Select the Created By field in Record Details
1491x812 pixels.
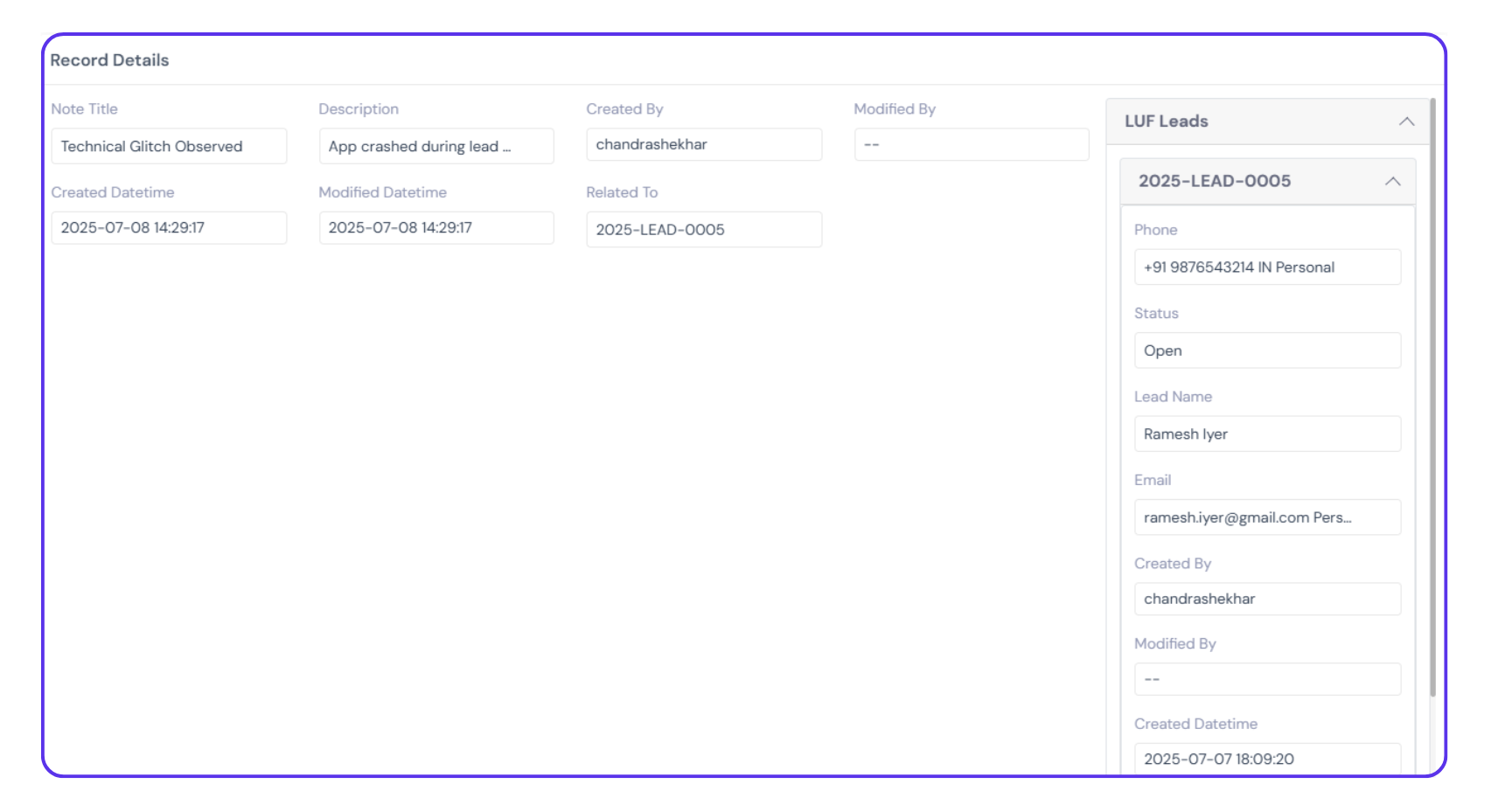(x=703, y=144)
